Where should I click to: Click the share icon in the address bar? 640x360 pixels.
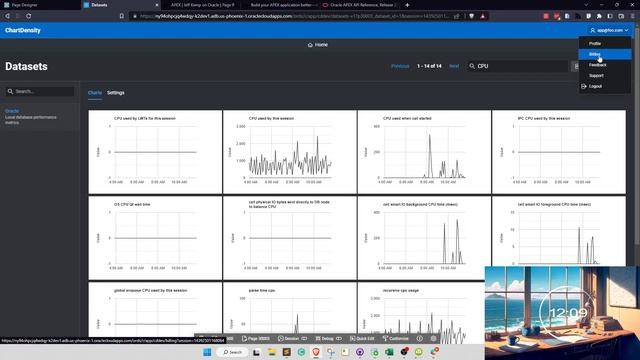coord(456,16)
